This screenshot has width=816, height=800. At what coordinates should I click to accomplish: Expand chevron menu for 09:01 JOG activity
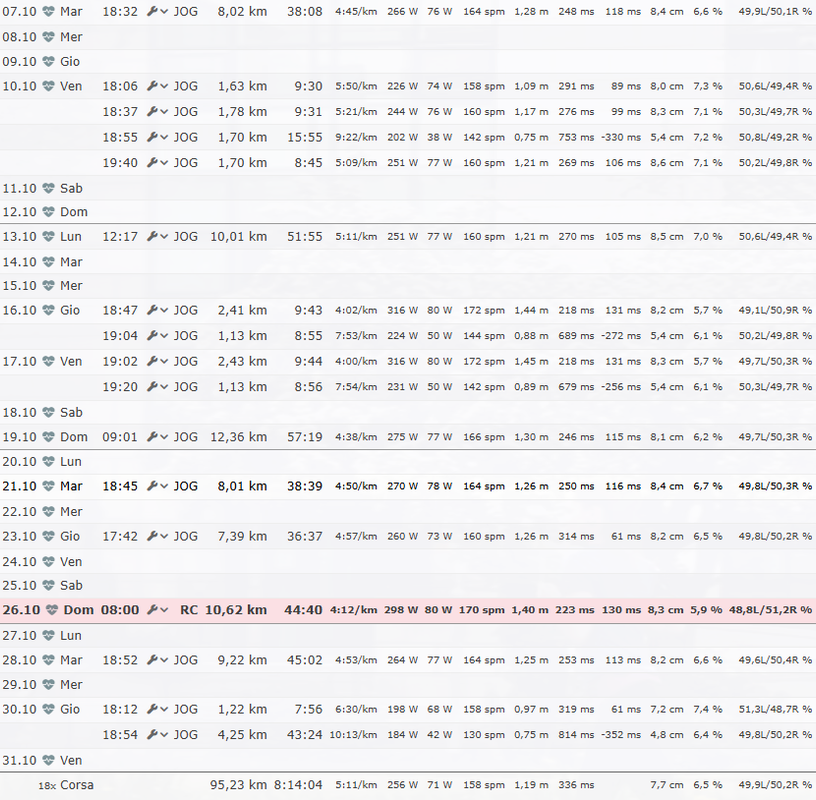[x=164, y=437]
